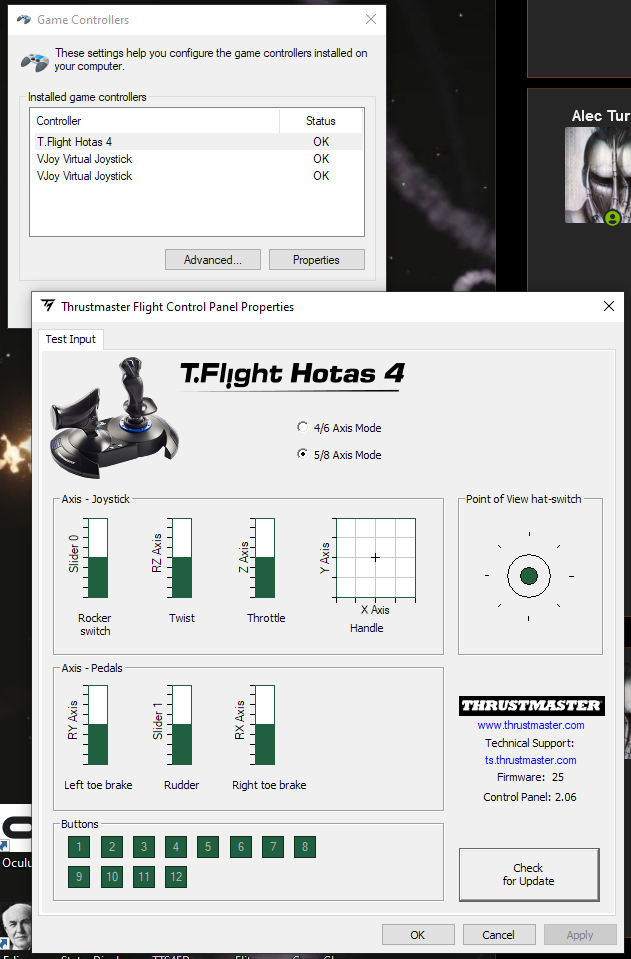Click the gamepad icon in Game Controllers

[x=34, y=61]
